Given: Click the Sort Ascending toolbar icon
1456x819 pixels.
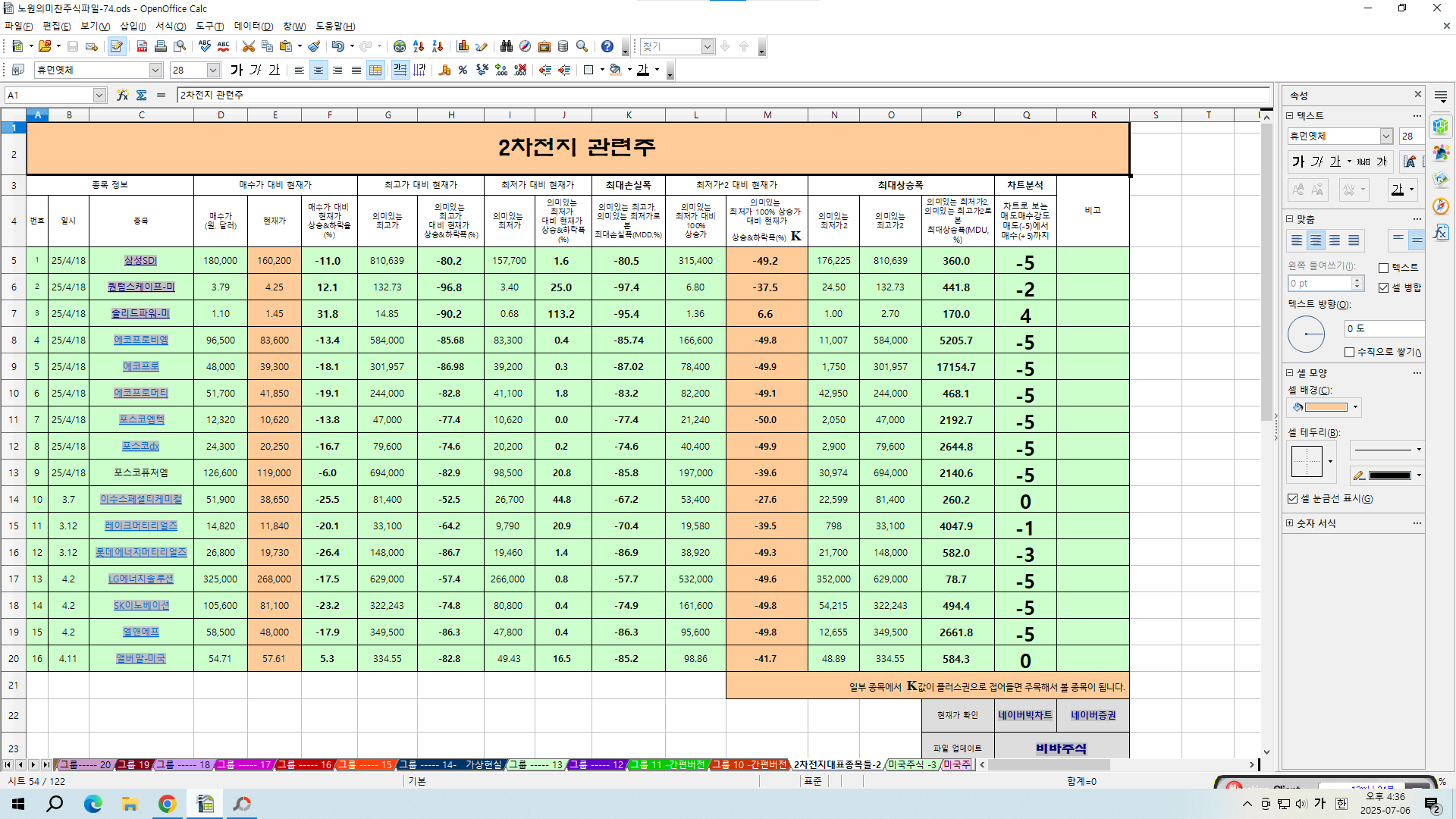Looking at the screenshot, I should pos(419,46).
